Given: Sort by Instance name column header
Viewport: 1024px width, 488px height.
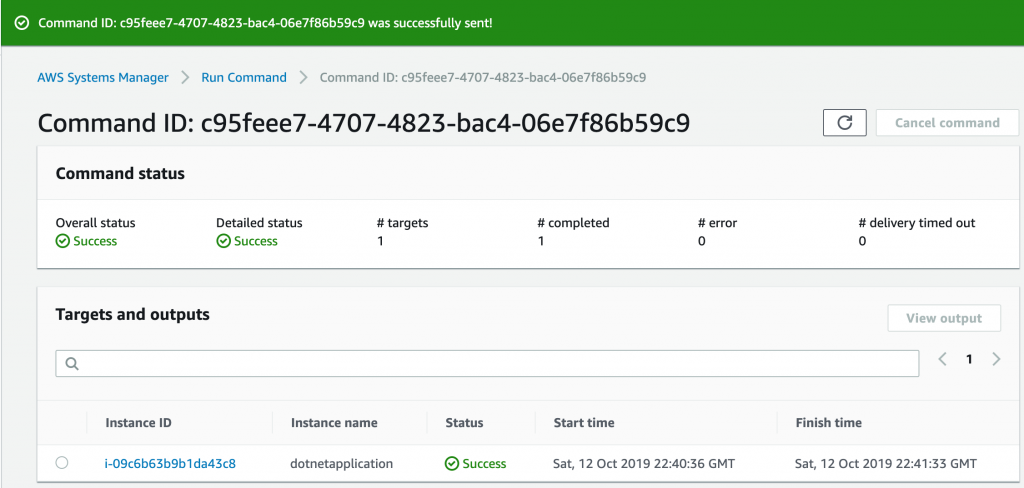Looking at the screenshot, I should click(334, 423).
